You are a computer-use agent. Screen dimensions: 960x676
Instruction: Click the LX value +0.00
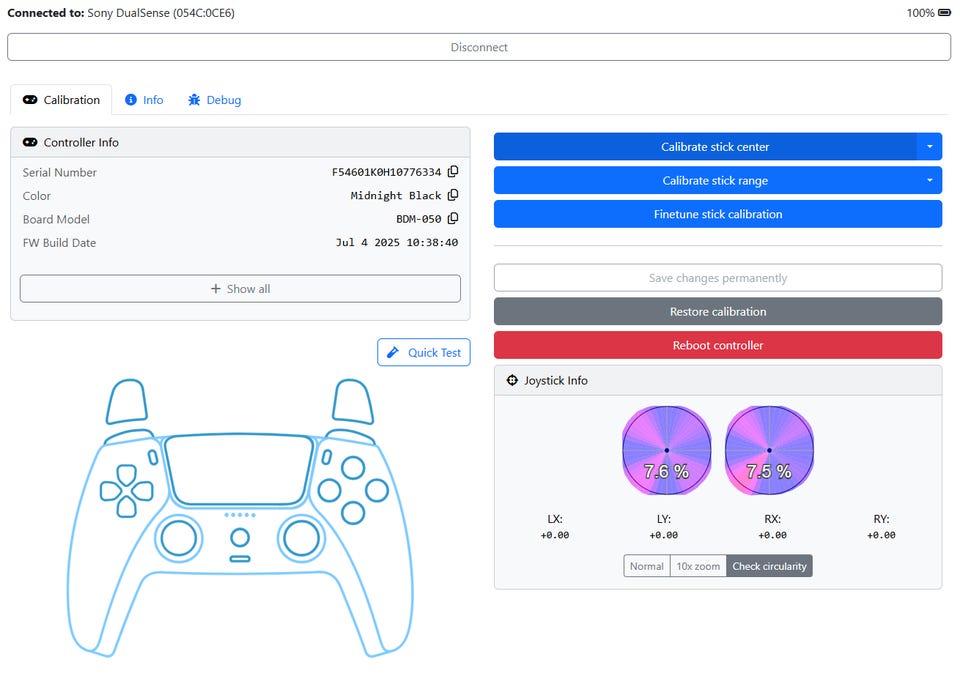[555, 535]
